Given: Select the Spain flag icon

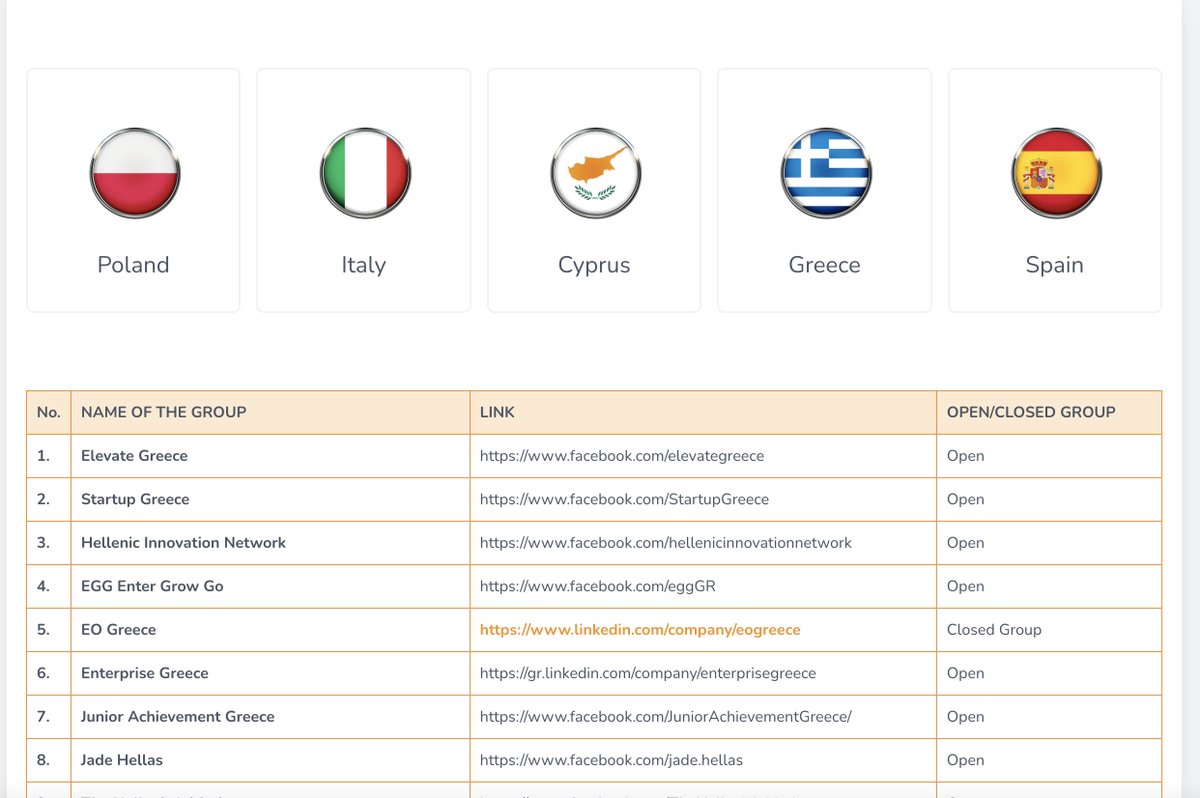Looking at the screenshot, I should (x=1055, y=173).
